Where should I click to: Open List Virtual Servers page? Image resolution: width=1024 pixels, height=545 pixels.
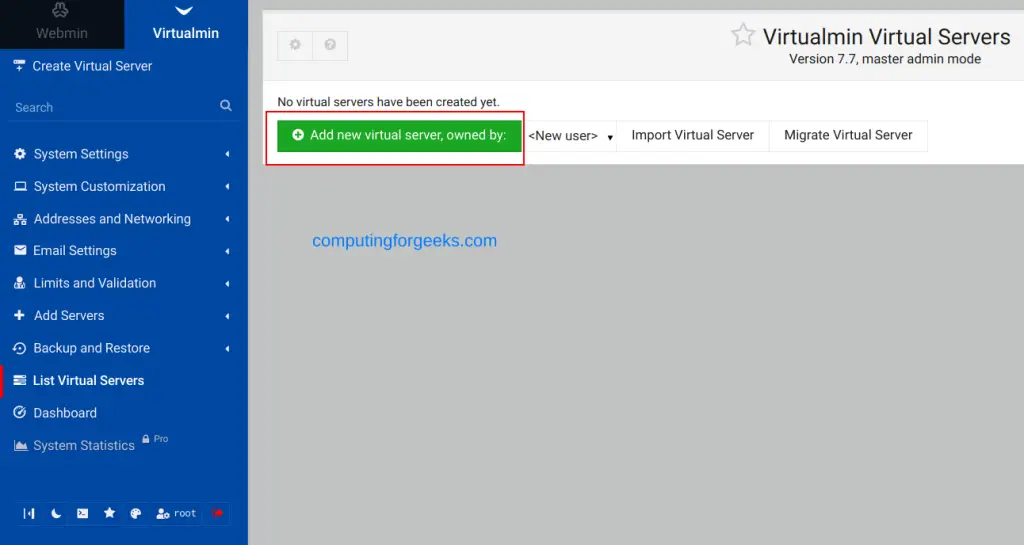point(123,381)
